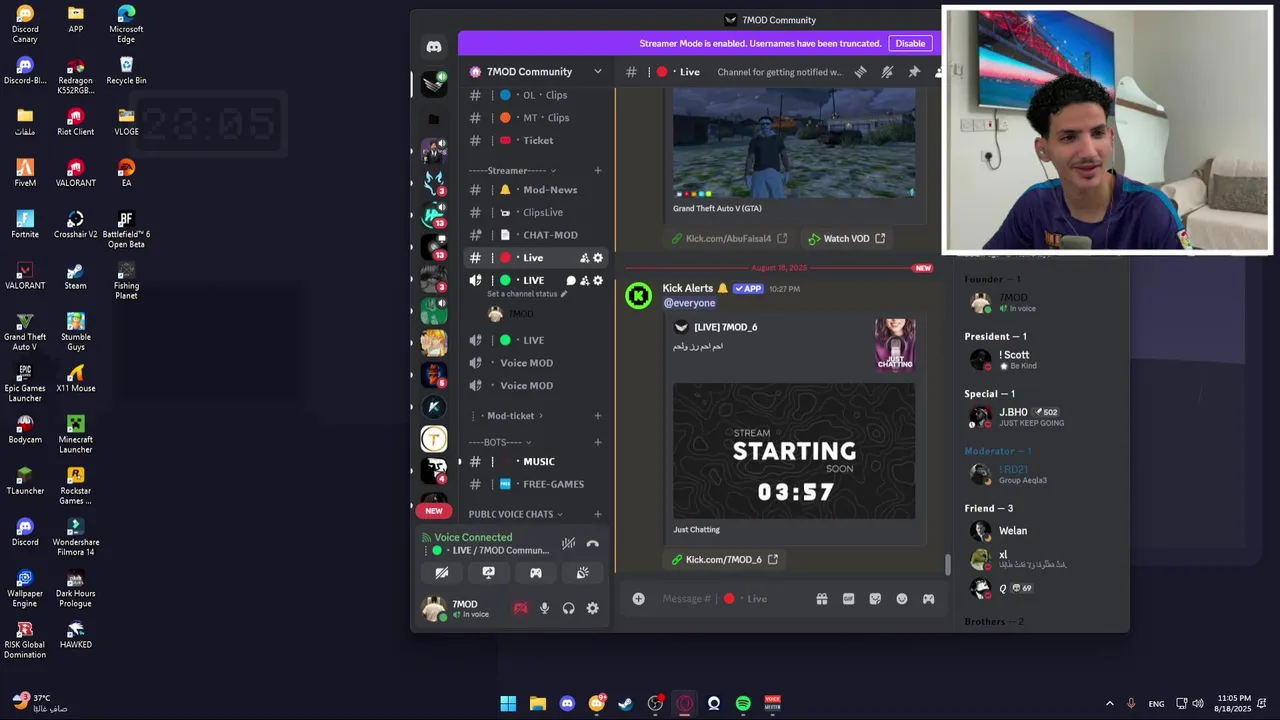Open user settings gear
The width and height of the screenshot is (1280, 720).
point(593,608)
